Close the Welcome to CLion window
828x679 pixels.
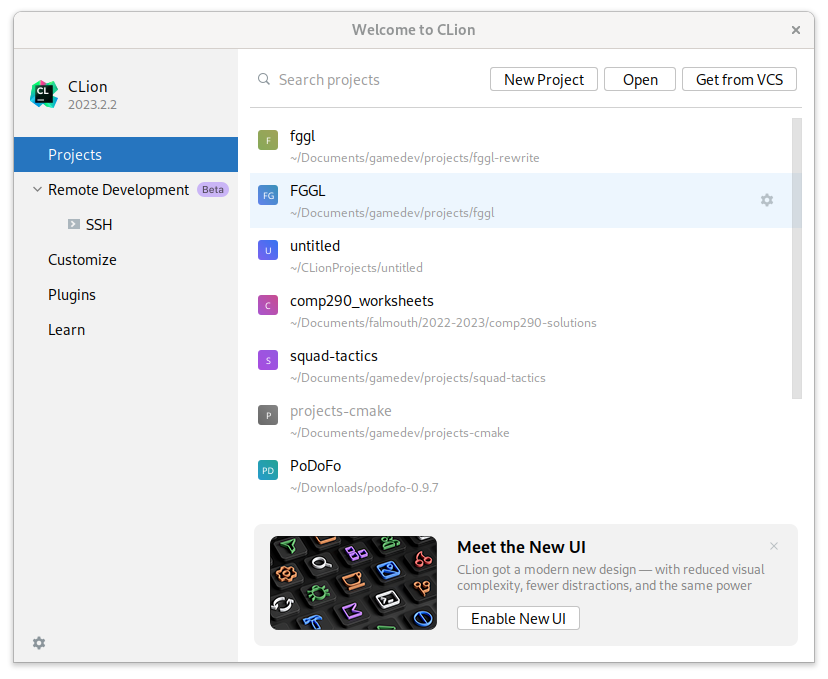click(796, 30)
